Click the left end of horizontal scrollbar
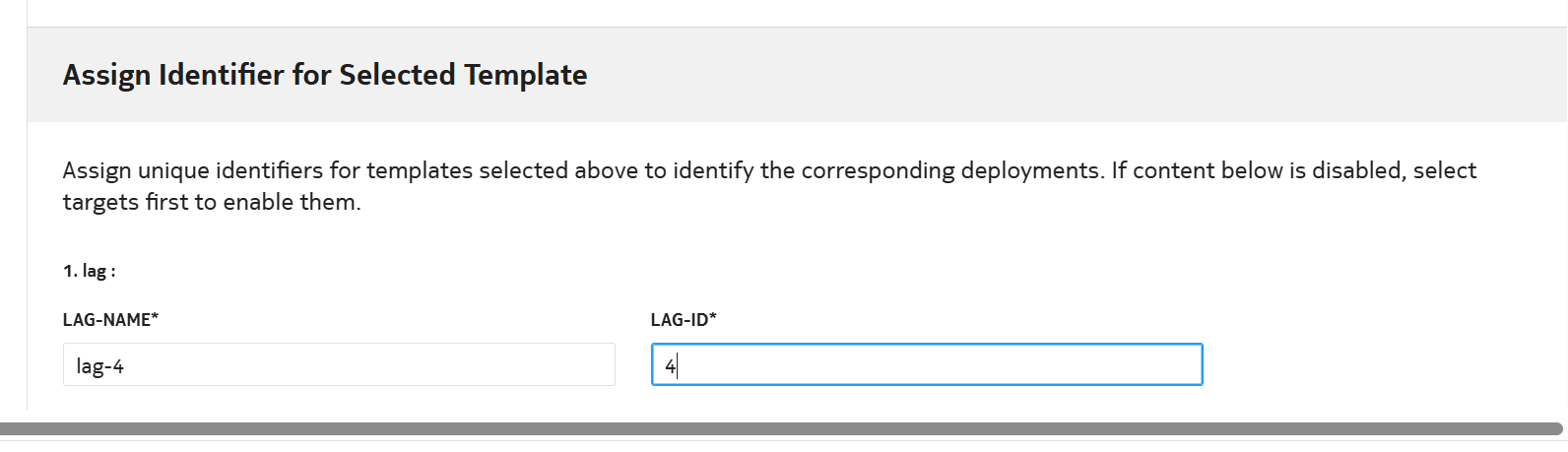 [x=12, y=429]
